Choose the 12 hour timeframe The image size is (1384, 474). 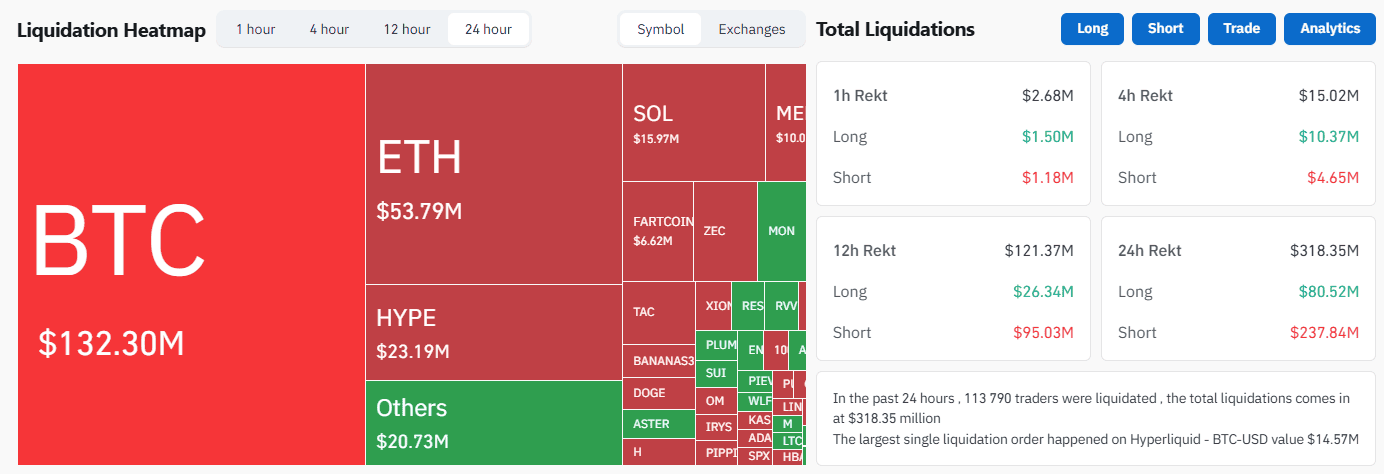406,29
